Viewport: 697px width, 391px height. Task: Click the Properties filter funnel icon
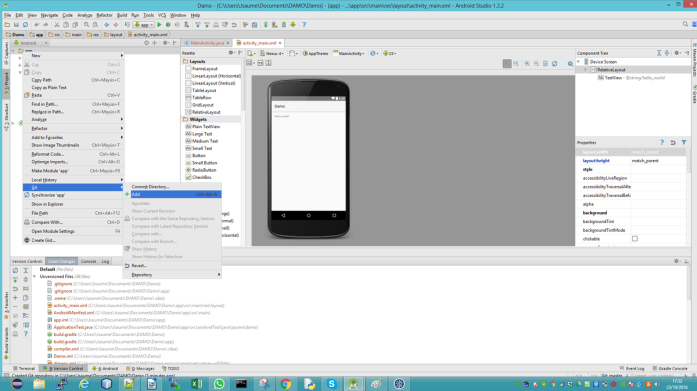pyautogui.click(x=684, y=143)
